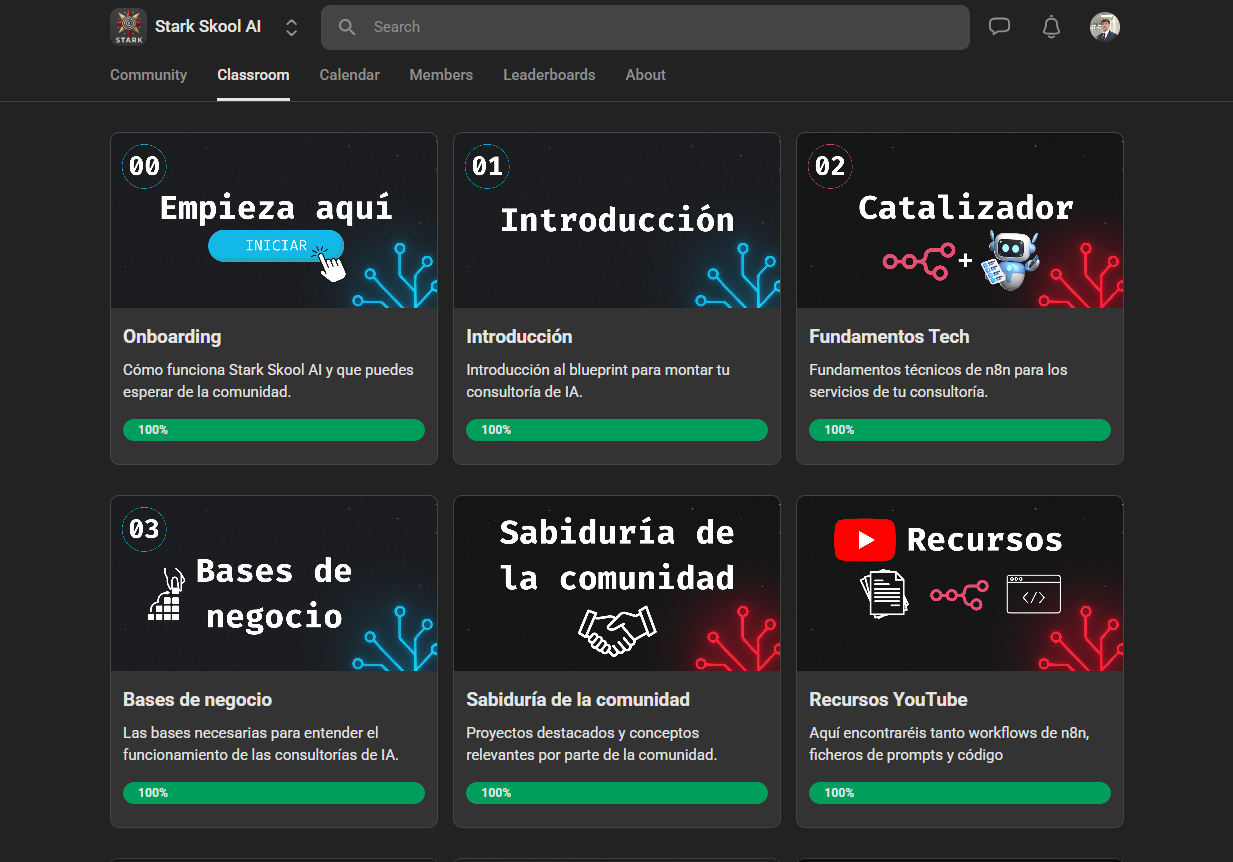This screenshot has width=1233, height=862.
Task: Click the Fundamentos técnicos de n8n description
Action: tap(938, 381)
